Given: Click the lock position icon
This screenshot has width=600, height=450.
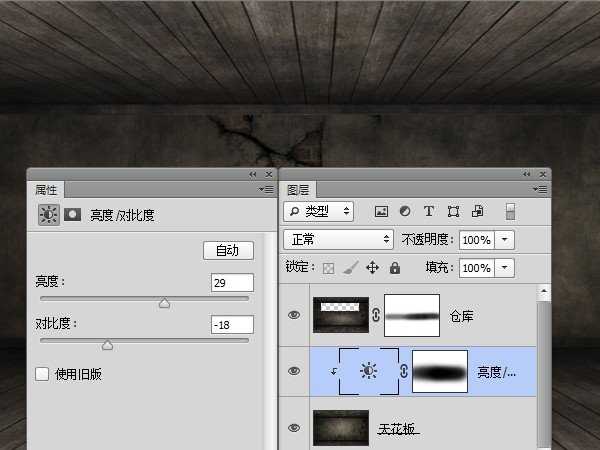Looking at the screenshot, I should (x=372, y=268).
